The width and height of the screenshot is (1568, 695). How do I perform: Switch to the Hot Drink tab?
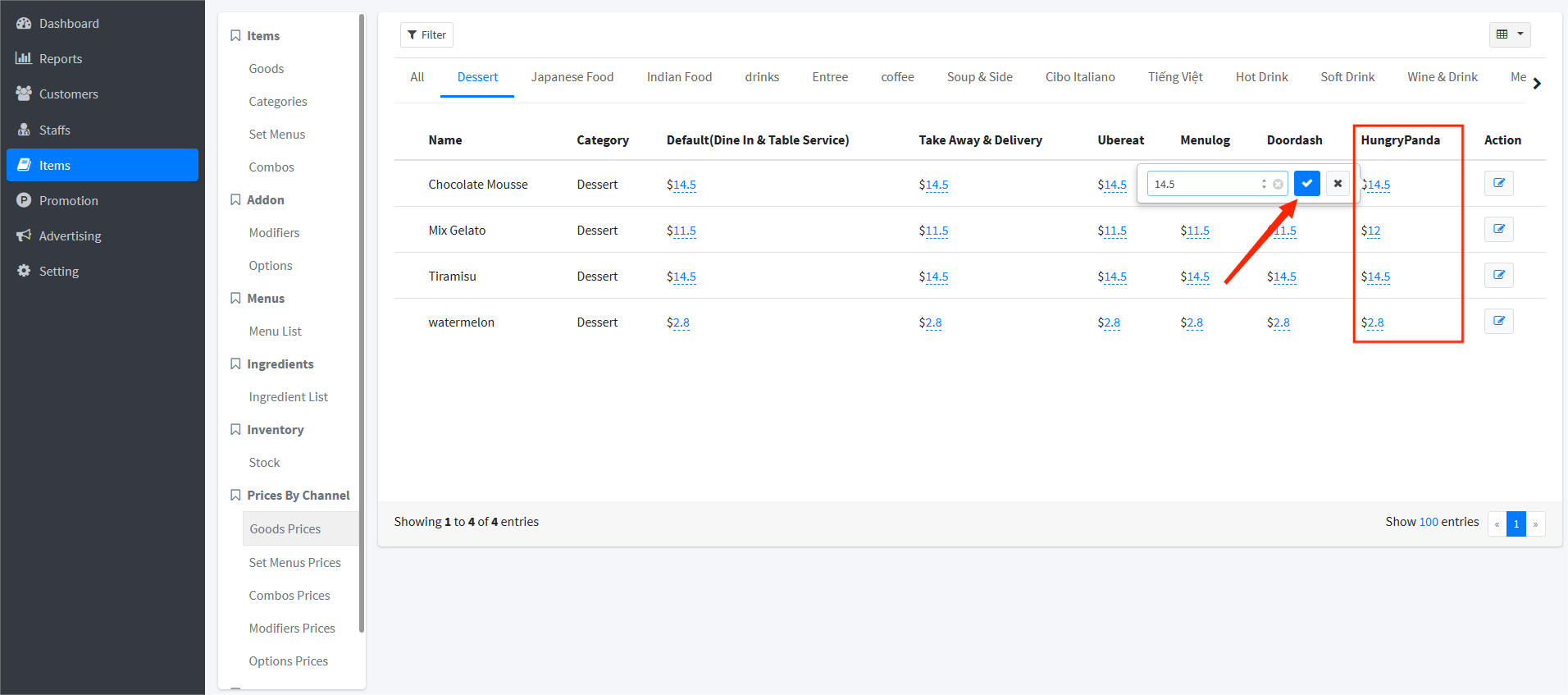tap(1261, 77)
